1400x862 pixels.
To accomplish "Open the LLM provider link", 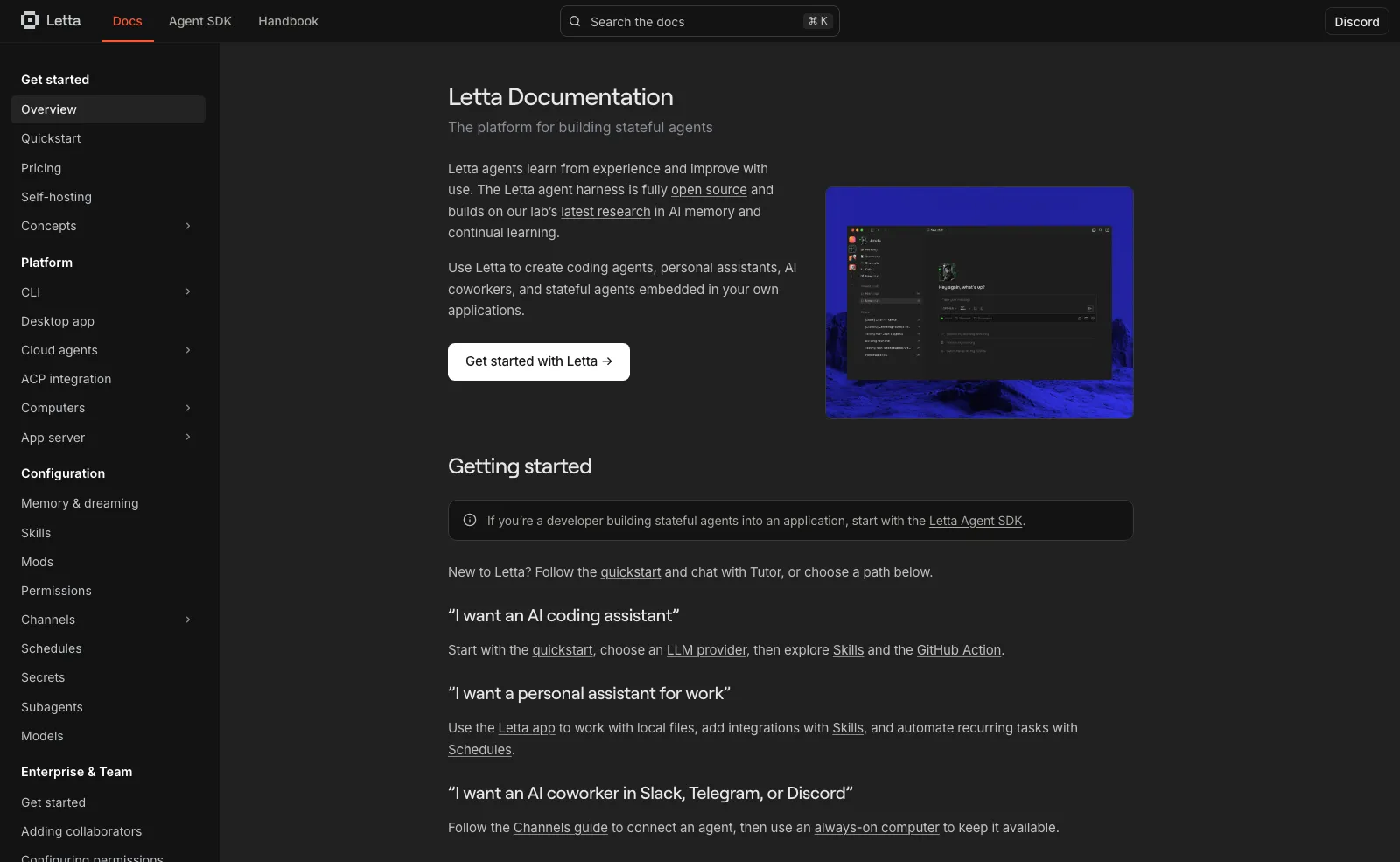I will click(707, 650).
